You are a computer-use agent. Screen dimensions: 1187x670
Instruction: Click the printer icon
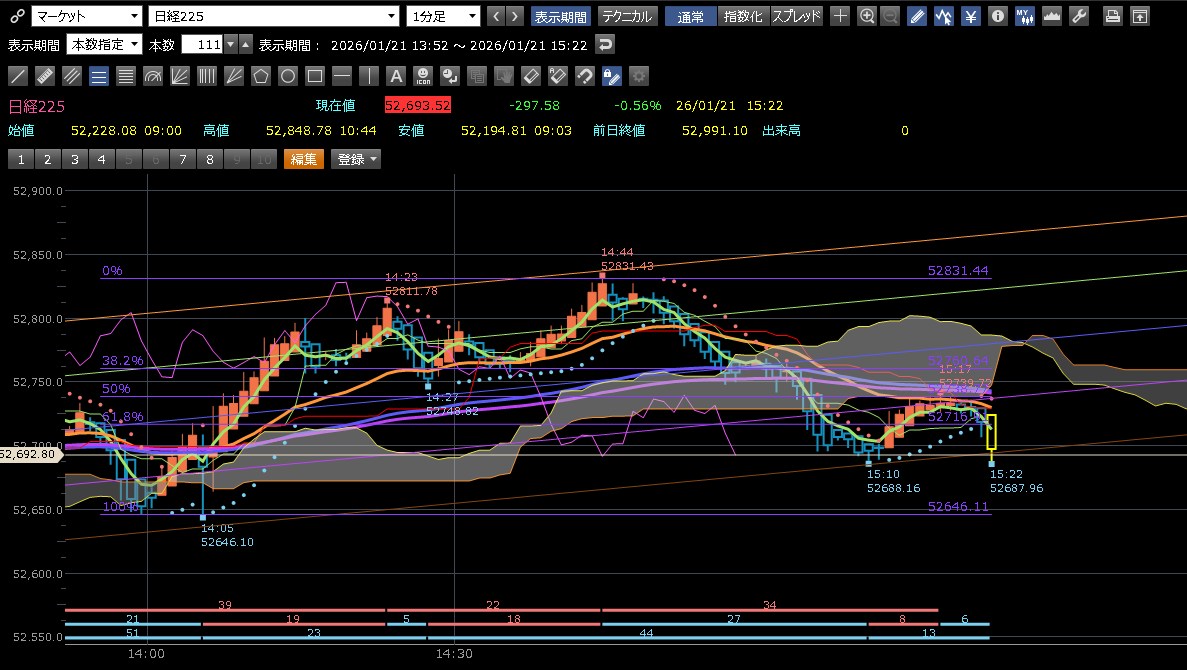[1112, 16]
